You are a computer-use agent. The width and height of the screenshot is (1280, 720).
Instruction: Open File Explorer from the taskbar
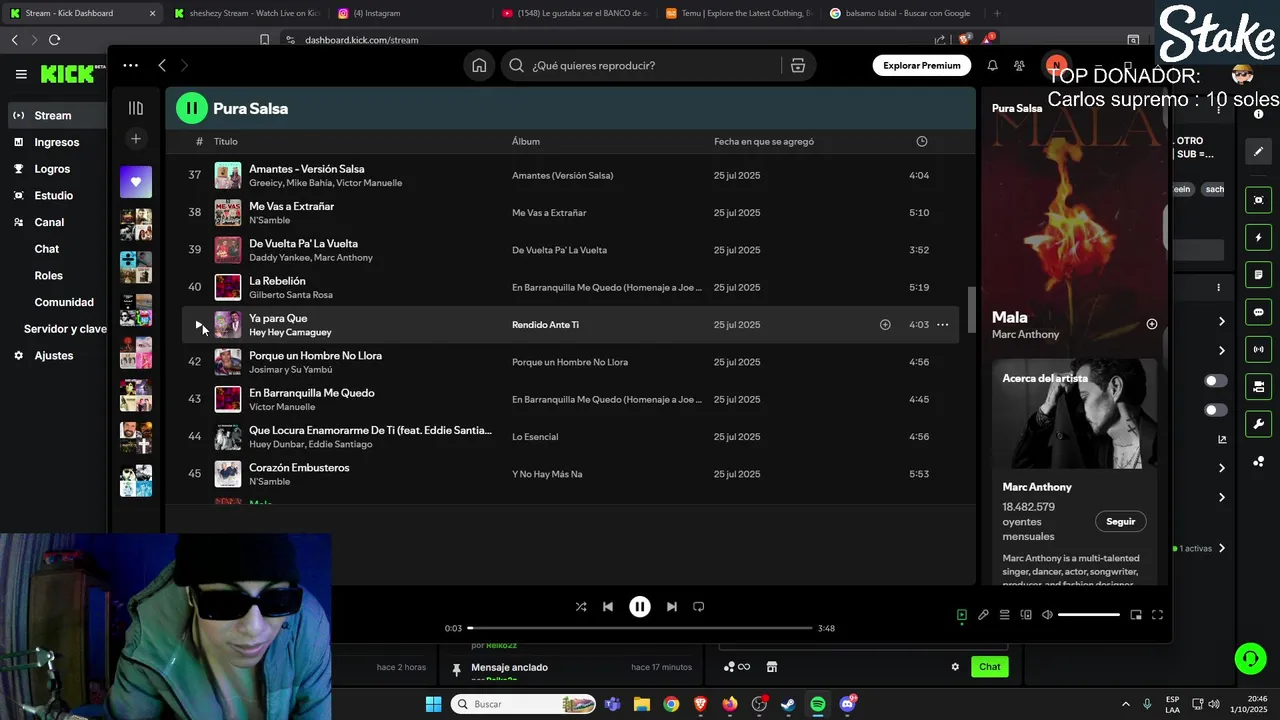(x=641, y=704)
